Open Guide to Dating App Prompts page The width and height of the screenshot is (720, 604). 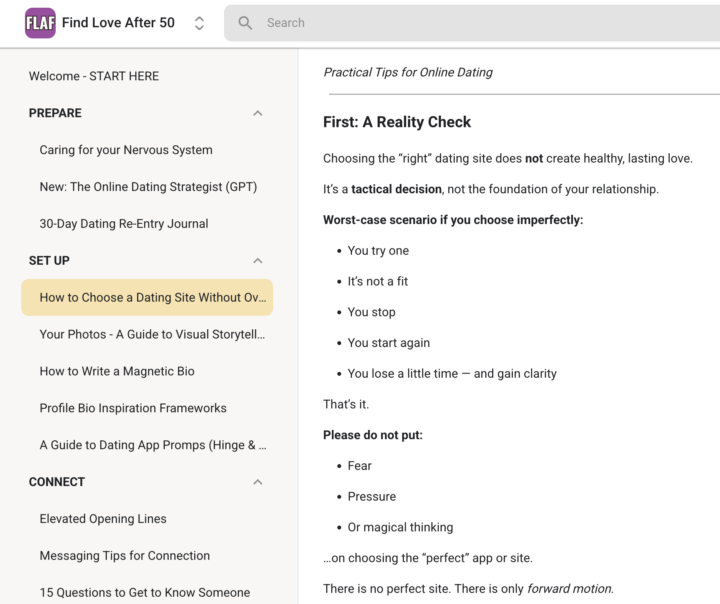click(152, 445)
